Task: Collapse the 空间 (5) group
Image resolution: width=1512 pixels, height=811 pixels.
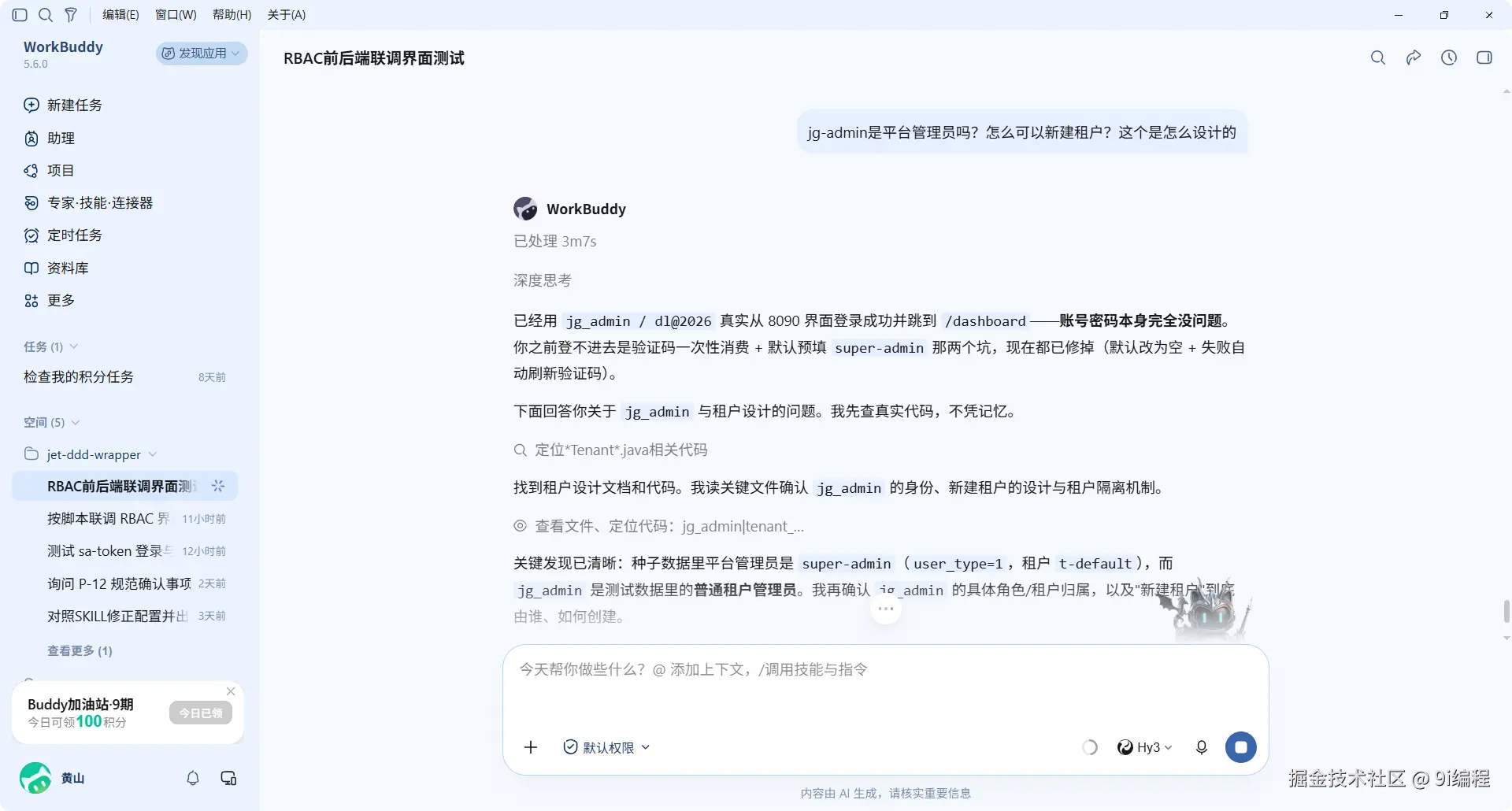Action: pyautogui.click(x=52, y=423)
